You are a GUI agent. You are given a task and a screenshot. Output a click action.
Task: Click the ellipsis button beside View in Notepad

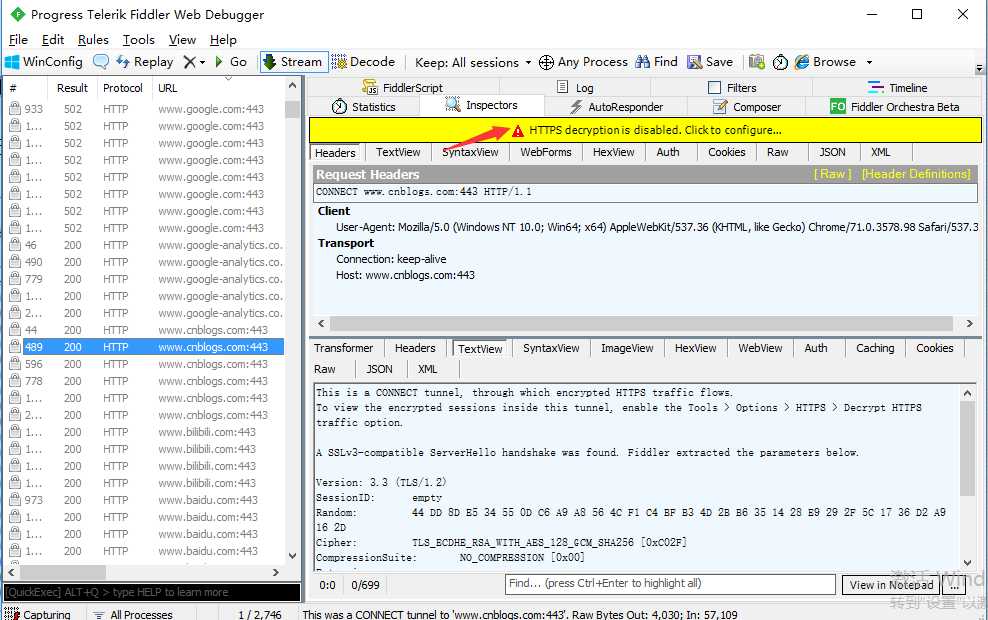(x=954, y=585)
